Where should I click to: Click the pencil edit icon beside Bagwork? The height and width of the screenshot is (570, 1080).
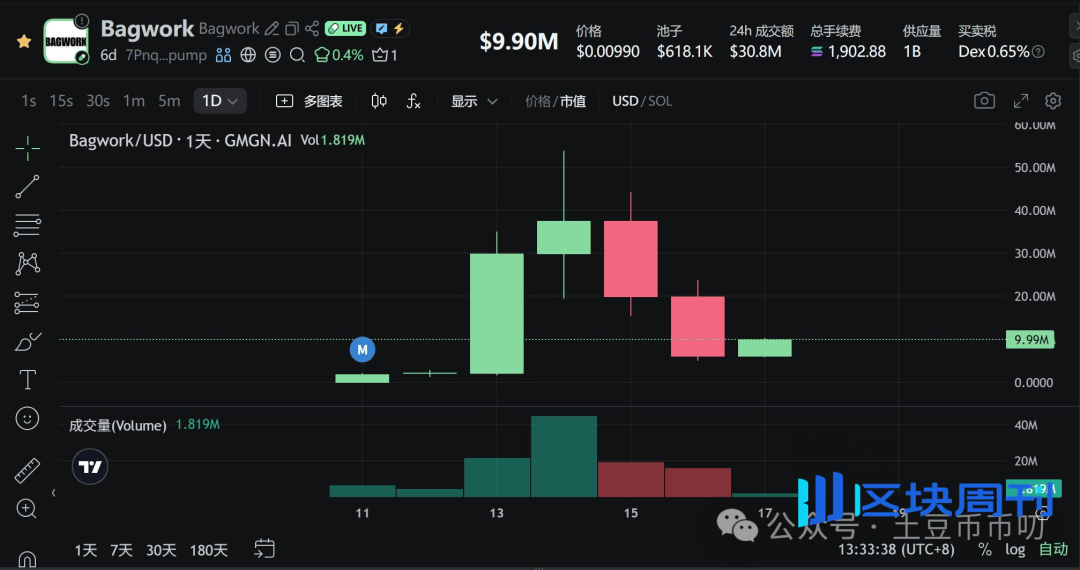point(272,29)
